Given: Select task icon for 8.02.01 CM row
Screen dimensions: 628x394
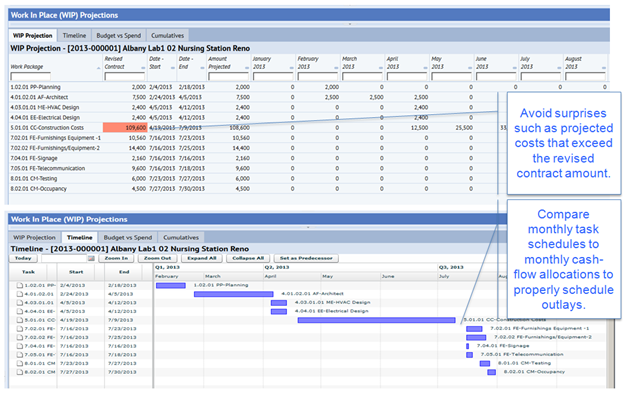Looking at the screenshot, I should [20, 372].
